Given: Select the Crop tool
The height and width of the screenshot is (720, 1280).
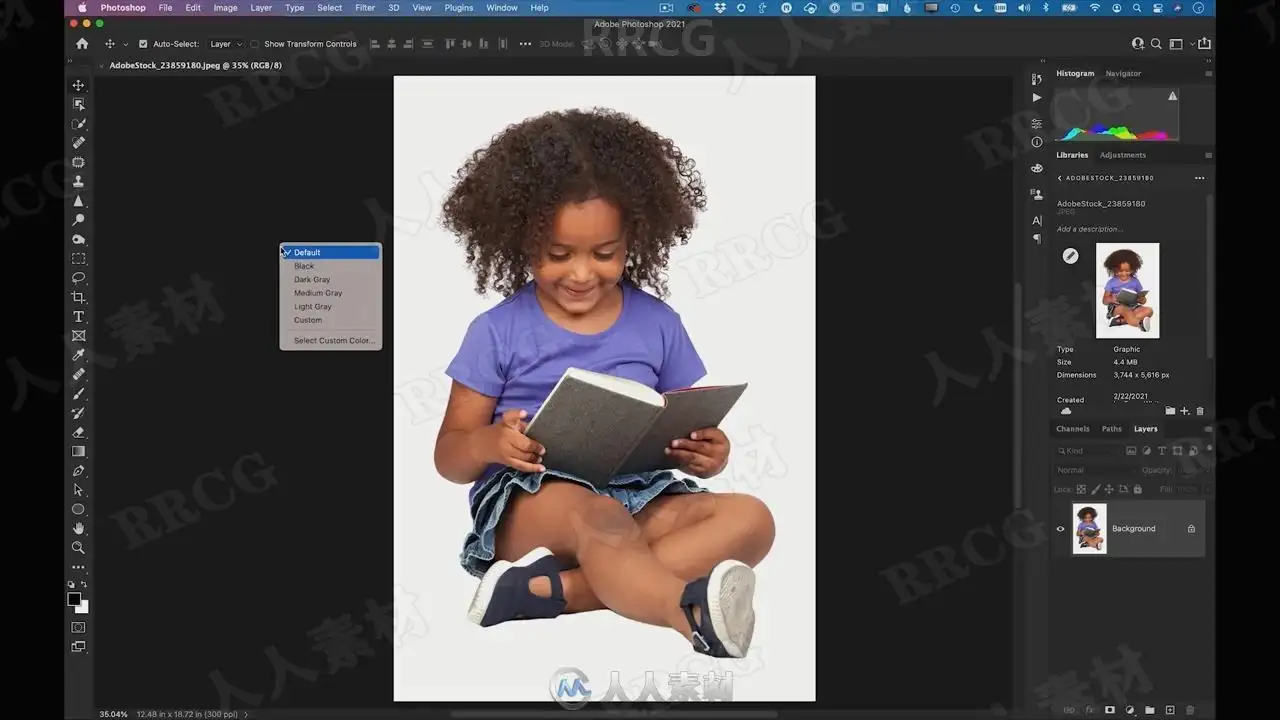Looking at the screenshot, I should point(79,297).
